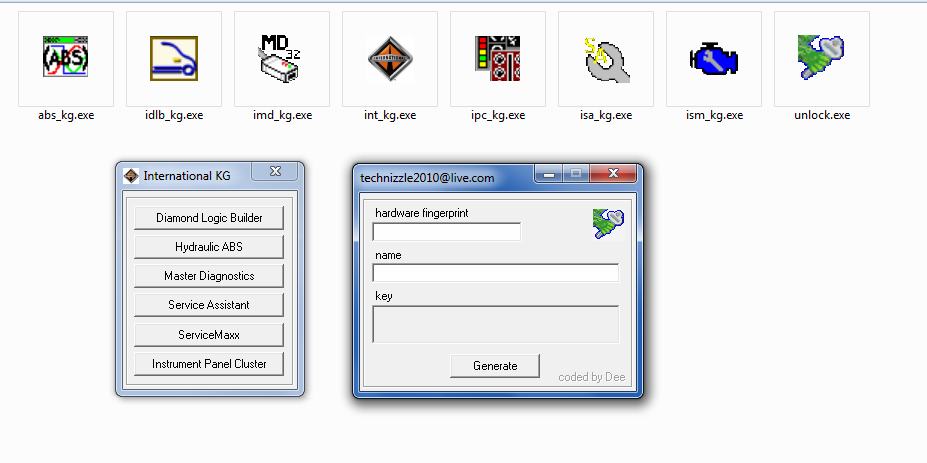The image size is (927, 463).
Task: Select the ism_kg.exe blue engine icon
Action: (714, 59)
